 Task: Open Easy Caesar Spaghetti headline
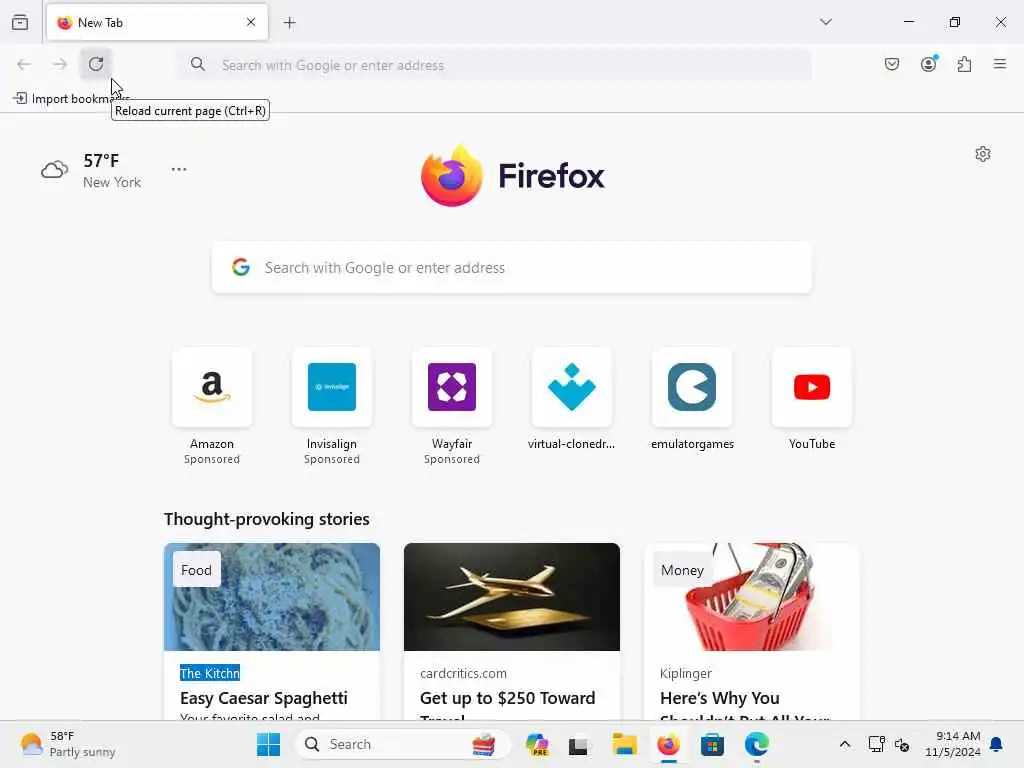click(x=264, y=698)
